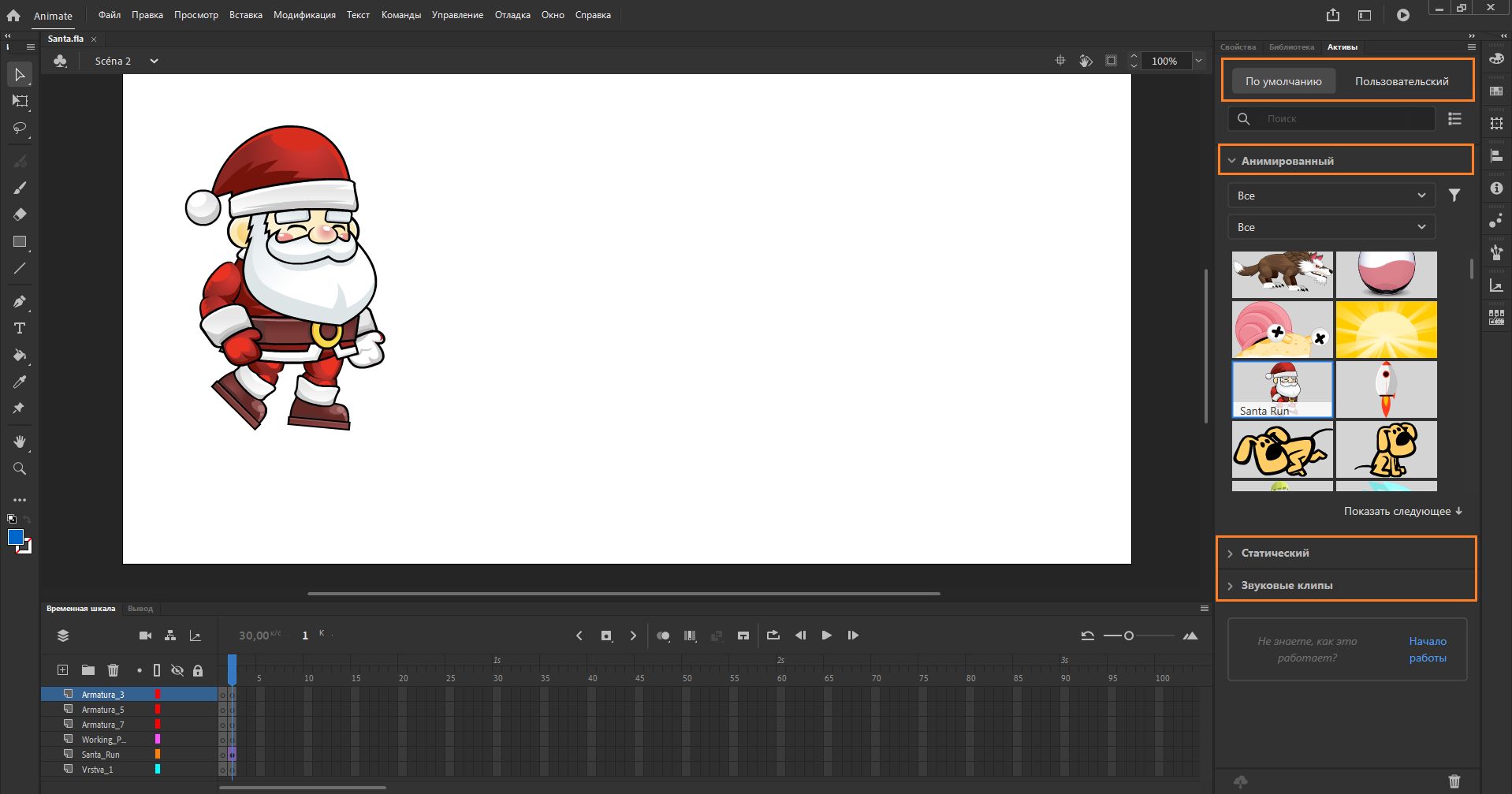This screenshot has height=794, width=1512.
Task: Open the Scéna 2 scene dropdown
Action: [154, 61]
